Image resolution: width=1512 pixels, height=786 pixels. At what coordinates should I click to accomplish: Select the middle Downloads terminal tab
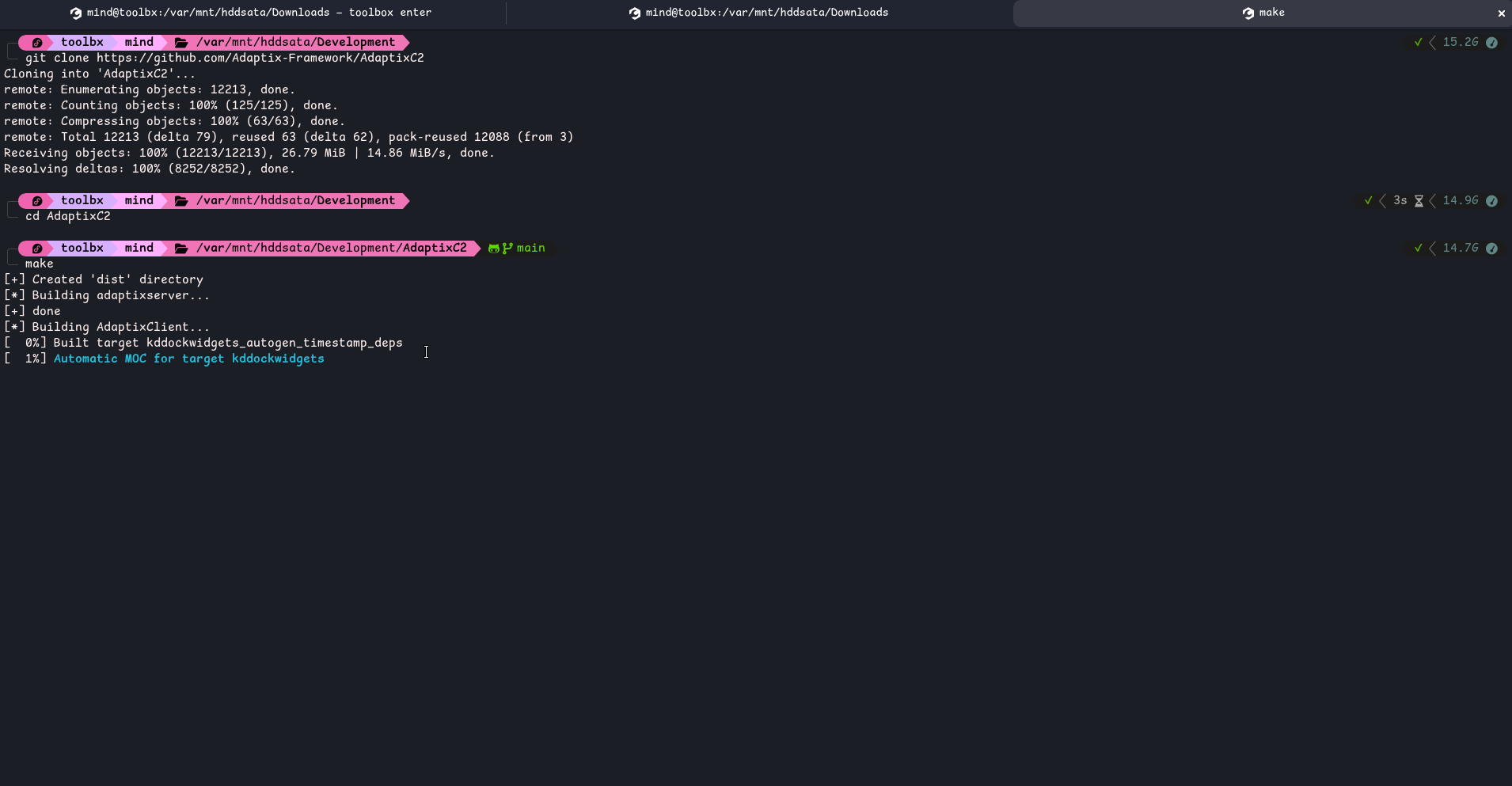tap(758, 13)
